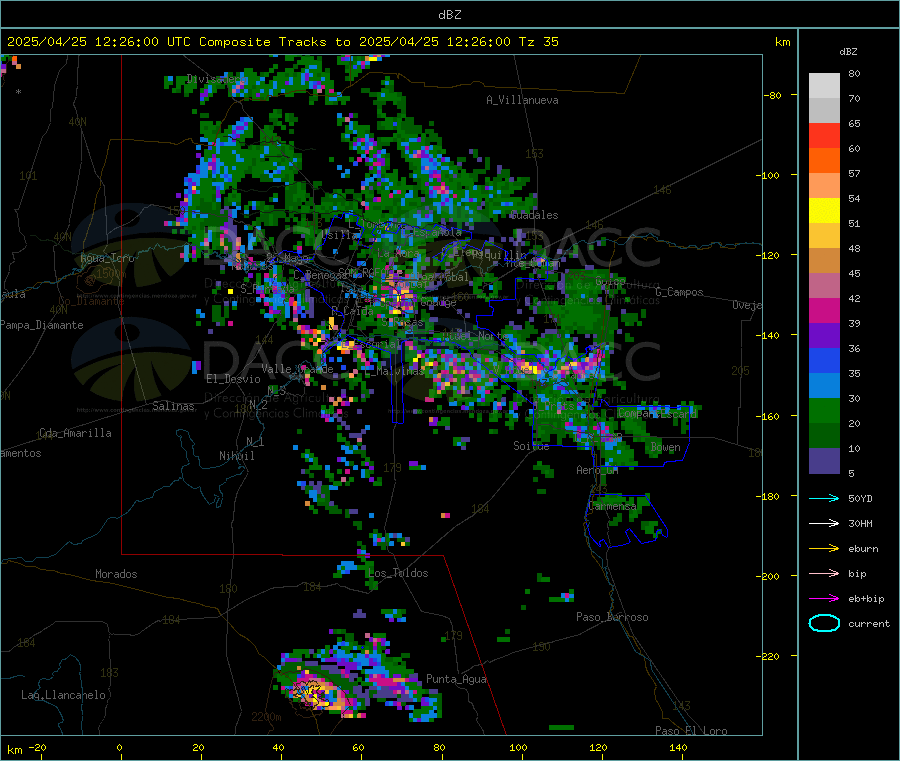Click the magenta eb+bip arrow icon
Screen dimensions: 900x761
[824, 599]
